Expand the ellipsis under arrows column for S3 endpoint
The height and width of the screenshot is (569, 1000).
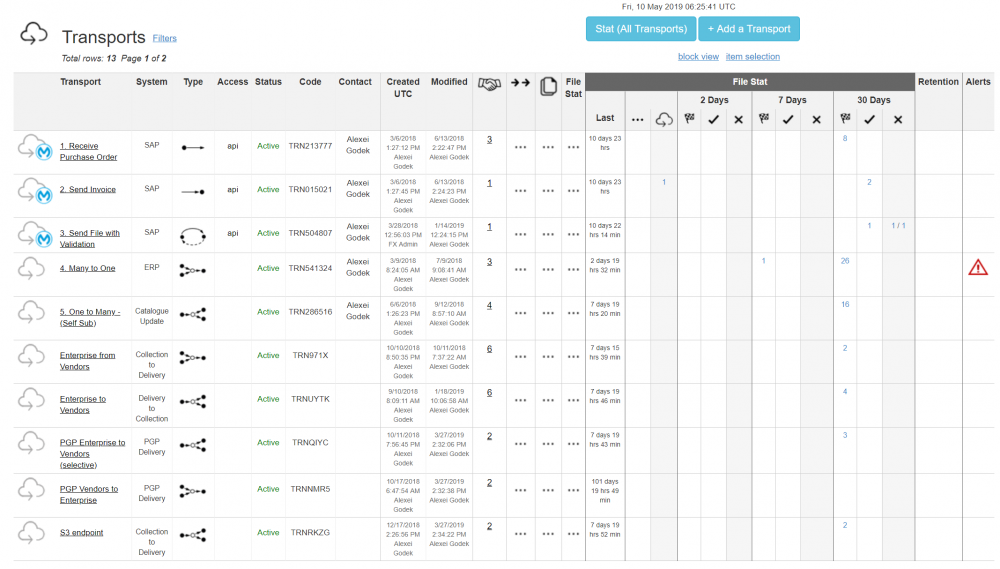click(x=520, y=533)
